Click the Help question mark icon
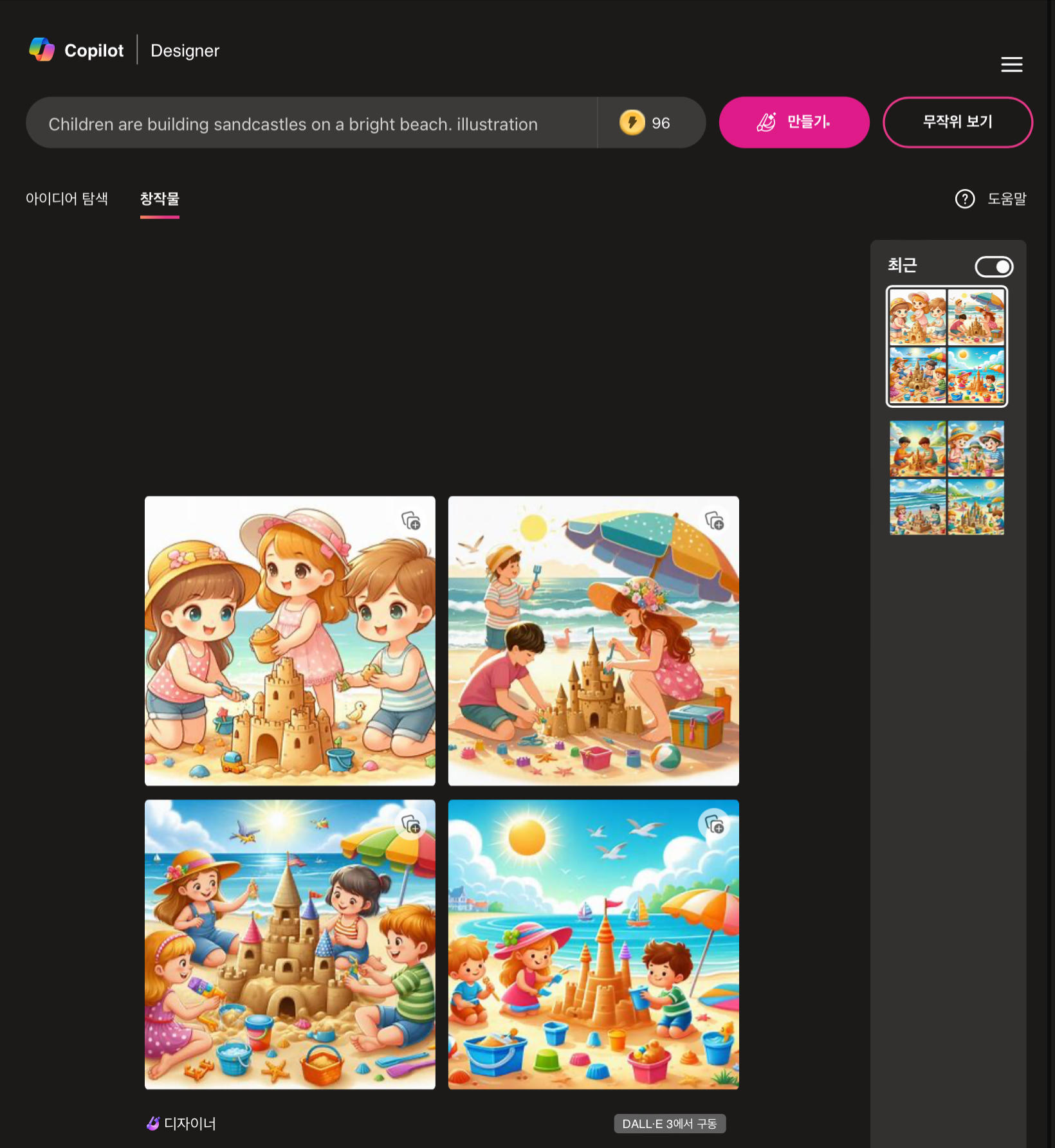Screen dimensions: 1055x1148 tap(964, 199)
